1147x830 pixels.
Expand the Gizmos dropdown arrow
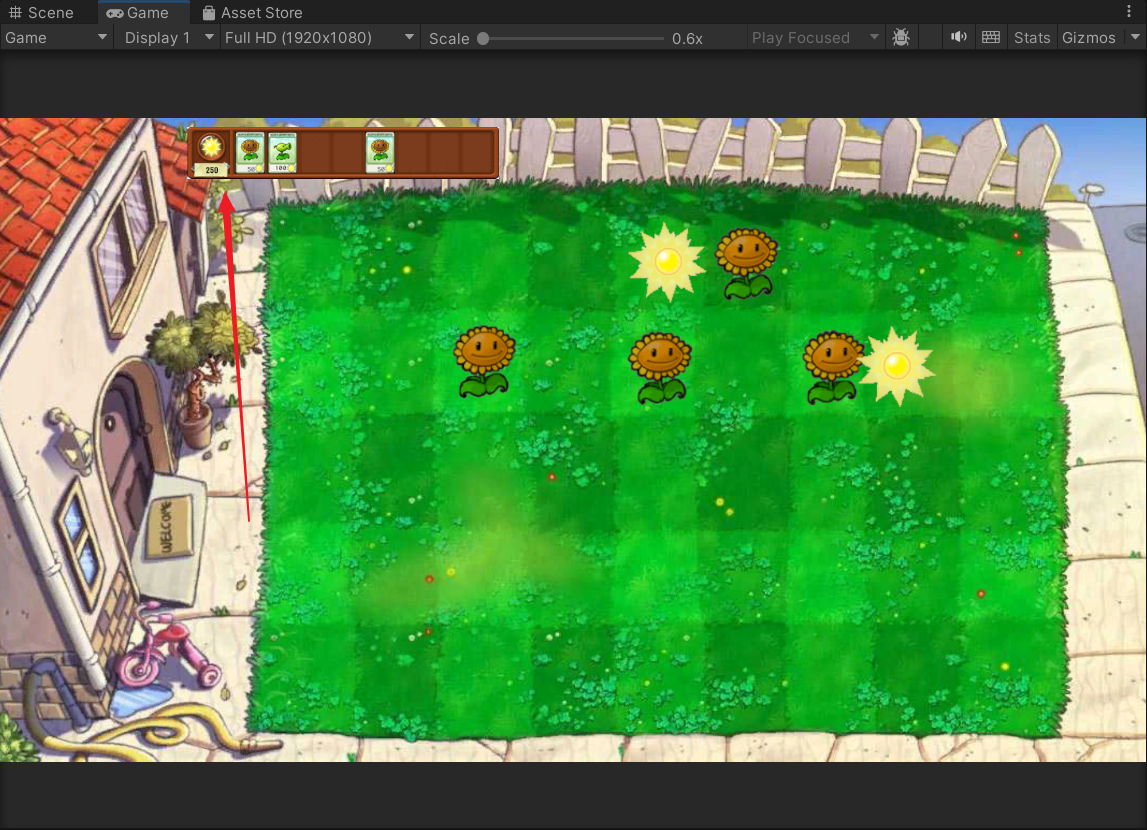click(1134, 38)
